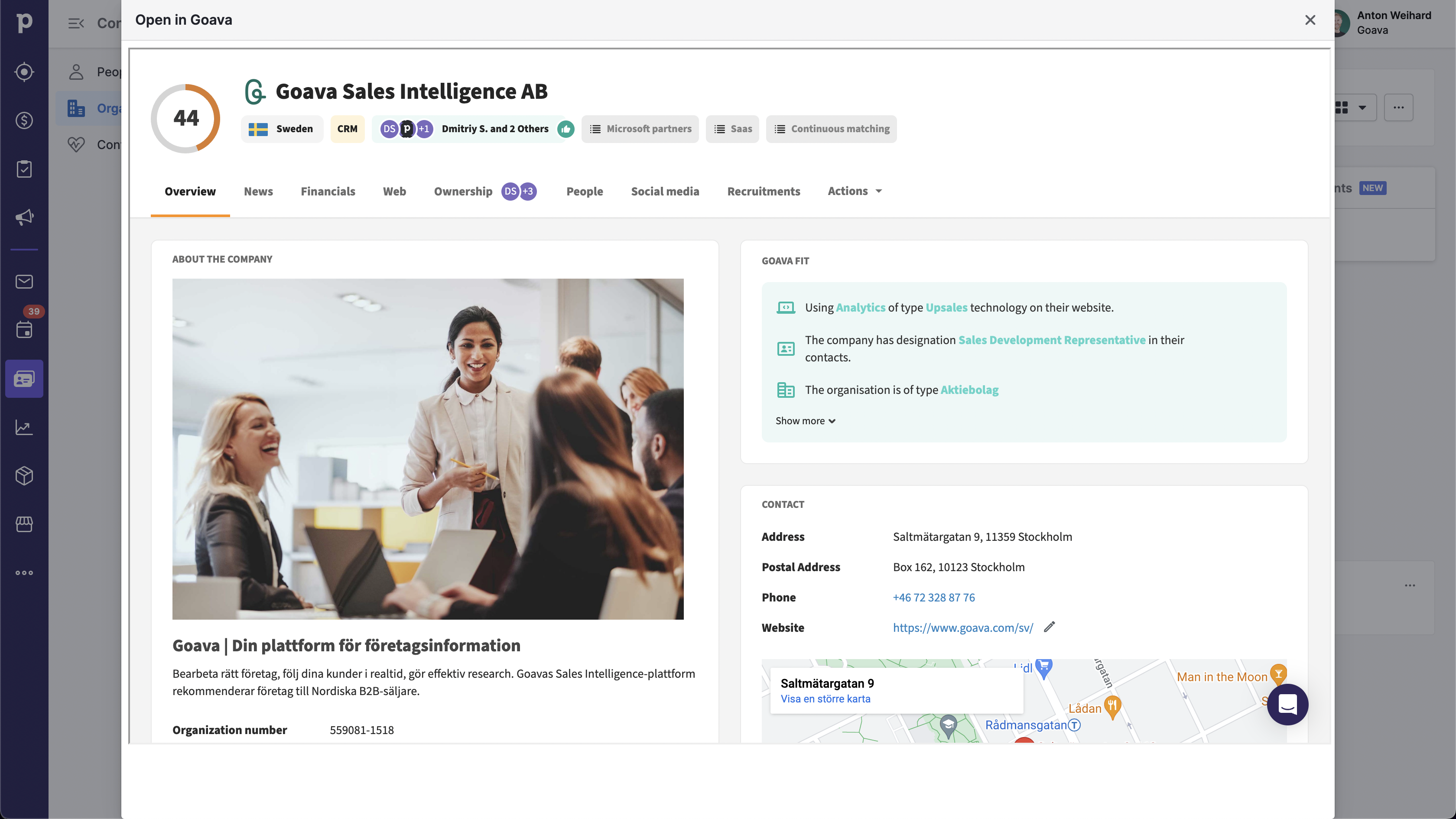The height and width of the screenshot is (819, 1456).
Task: Switch to the News tab
Action: (x=258, y=191)
